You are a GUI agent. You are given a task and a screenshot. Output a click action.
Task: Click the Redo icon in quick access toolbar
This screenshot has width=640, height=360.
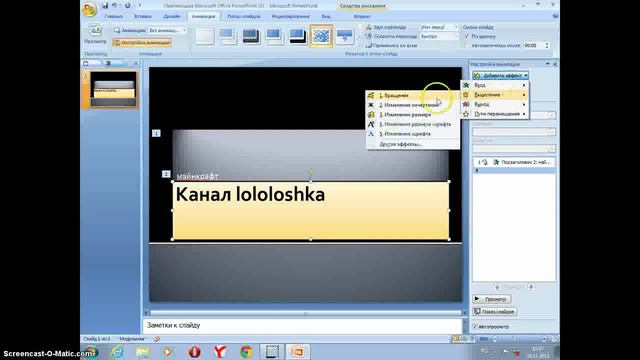128,6
